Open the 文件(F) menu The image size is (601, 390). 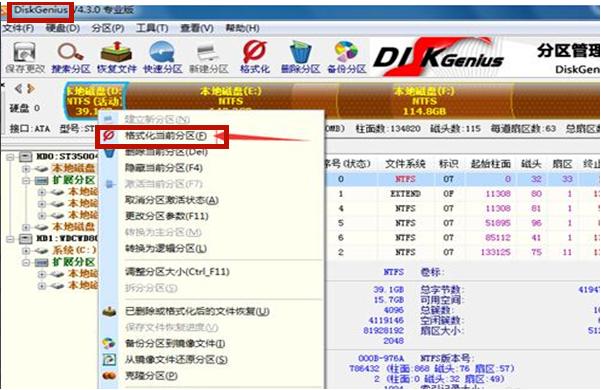click(18, 28)
